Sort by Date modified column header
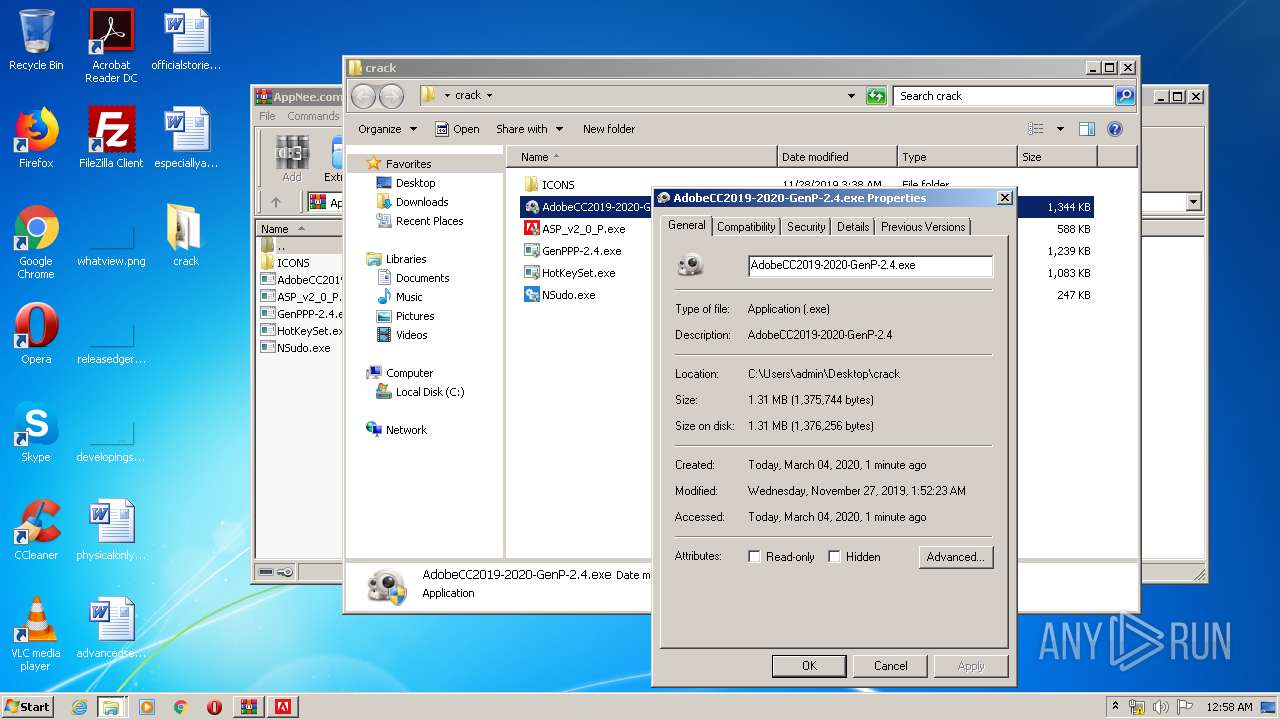The image size is (1280, 720). coord(837,157)
